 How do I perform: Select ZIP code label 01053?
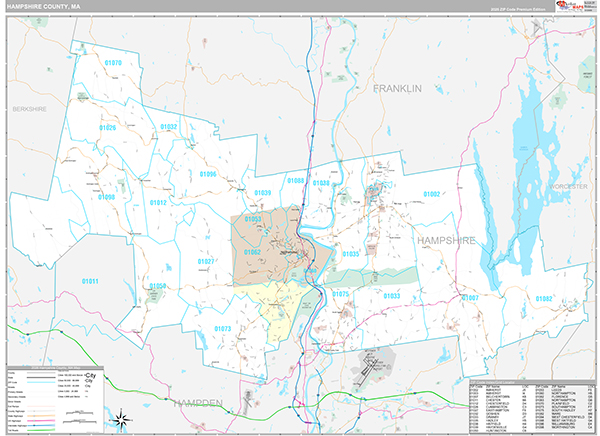coord(253,219)
